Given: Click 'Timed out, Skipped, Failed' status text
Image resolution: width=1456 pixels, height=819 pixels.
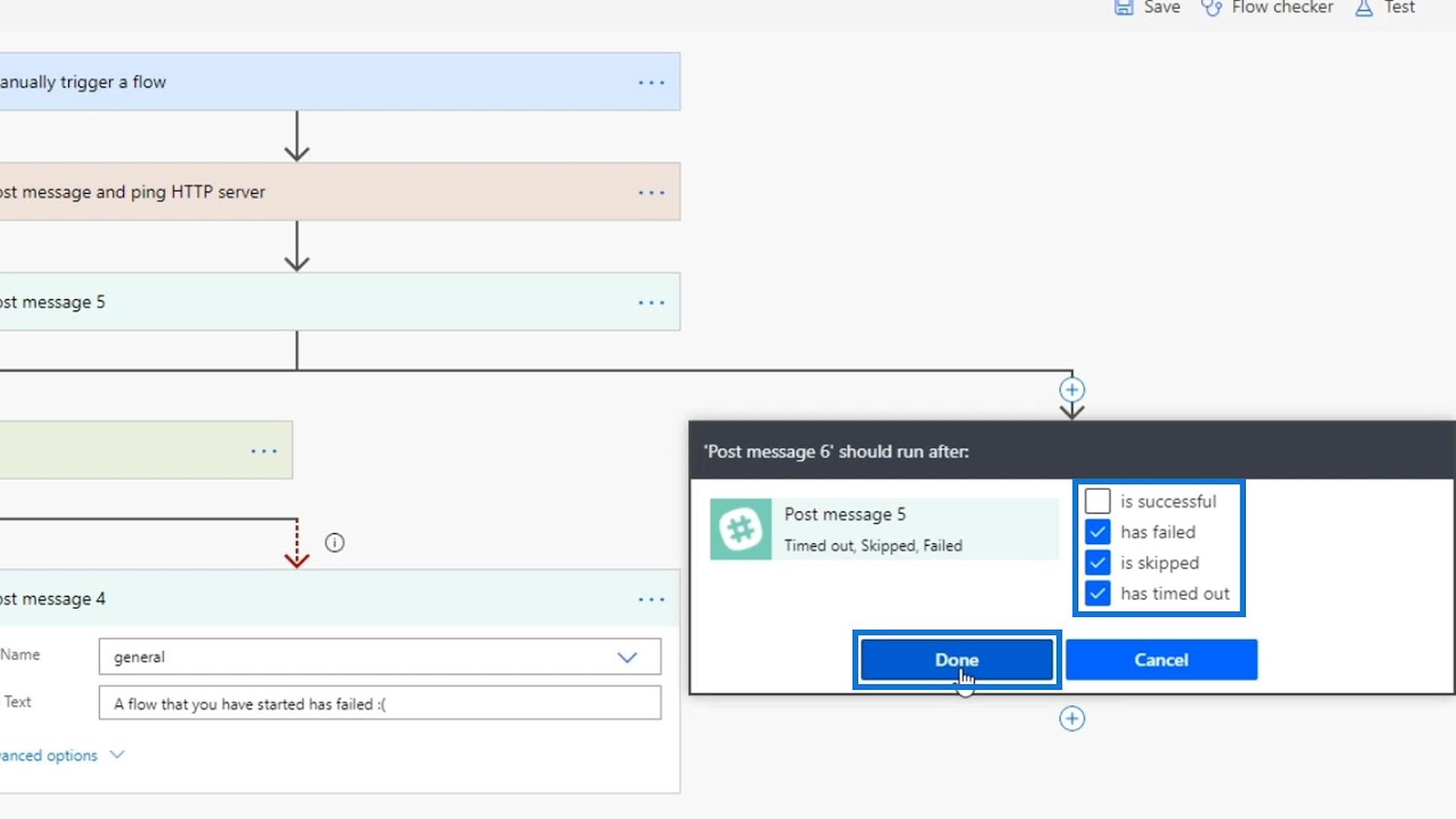Looking at the screenshot, I should (x=874, y=546).
